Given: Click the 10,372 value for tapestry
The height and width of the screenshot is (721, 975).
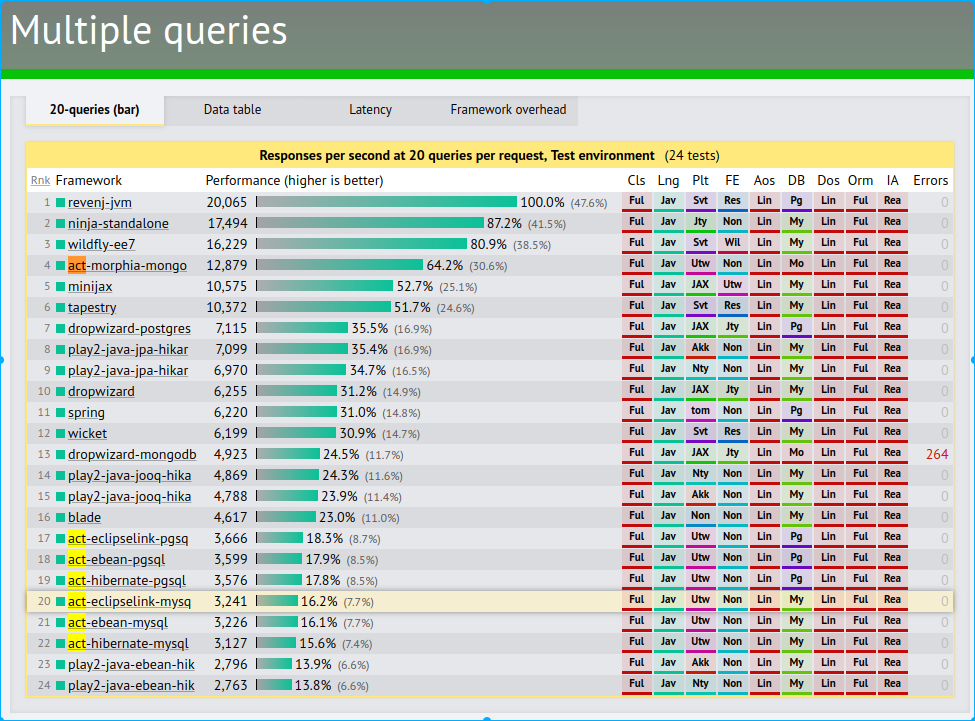Looking at the screenshot, I should pyautogui.click(x=227, y=308).
